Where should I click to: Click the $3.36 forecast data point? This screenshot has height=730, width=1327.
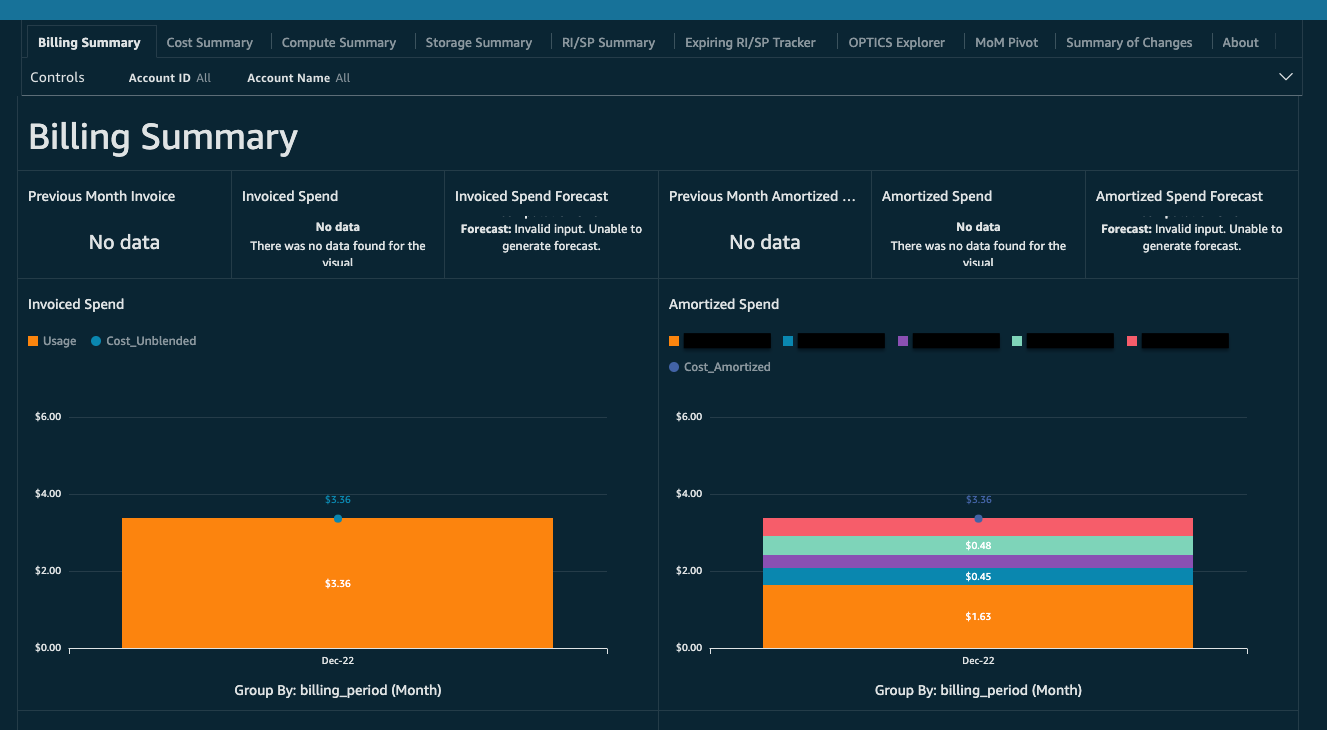click(338, 518)
